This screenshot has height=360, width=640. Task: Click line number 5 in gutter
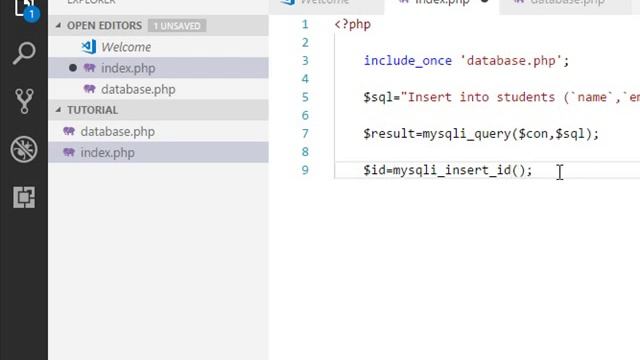[x=305, y=97]
